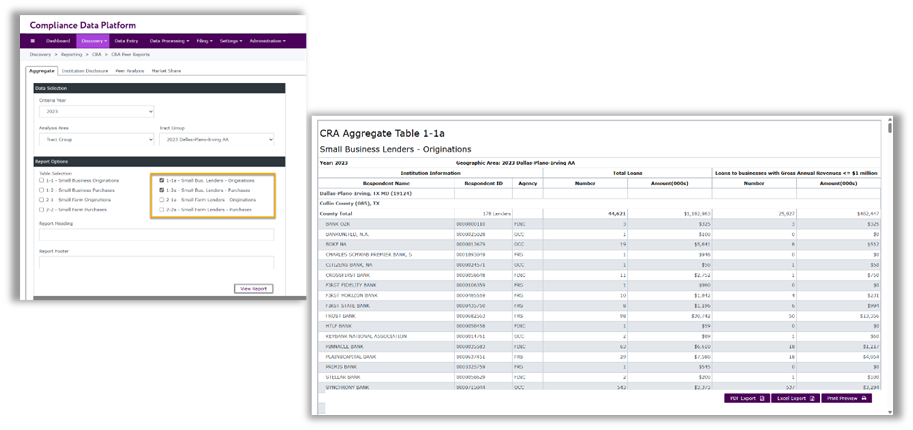The height and width of the screenshot is (430, 913).
Task: Enable 1-1 Small Business Originations checkbox
Action: point(40,181)
